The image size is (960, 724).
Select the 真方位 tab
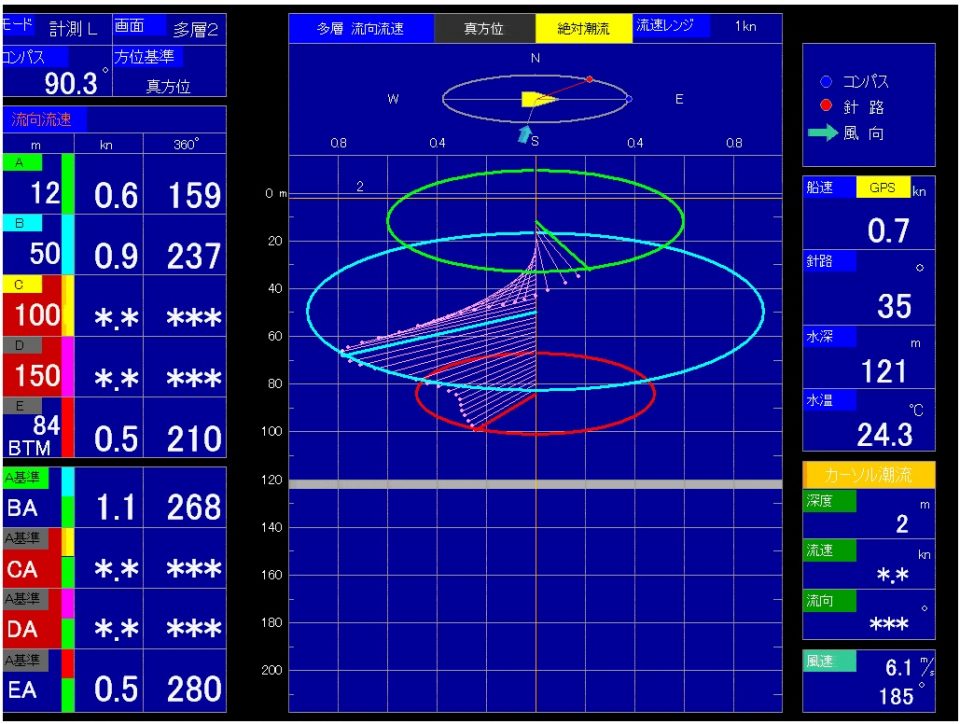coord(484,28)
